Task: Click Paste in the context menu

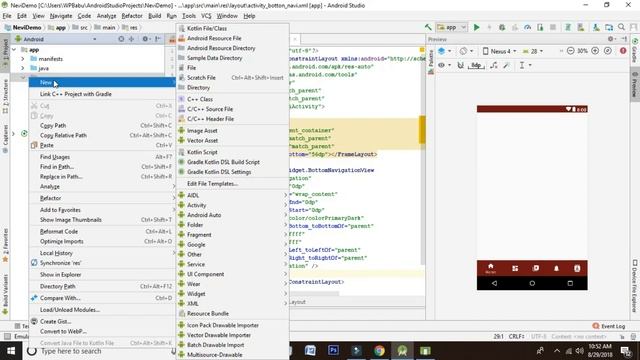Action: 102,145
